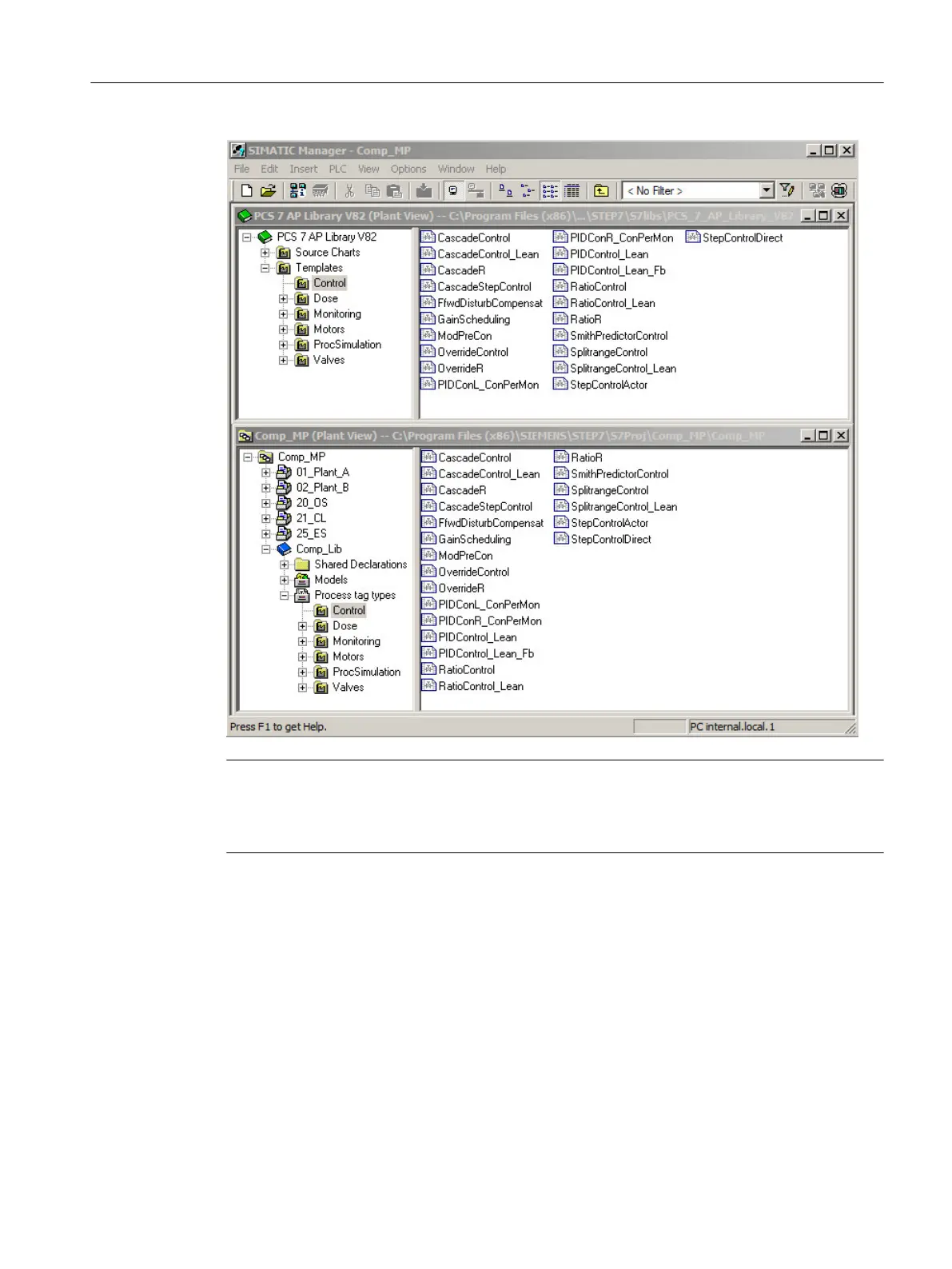Switch to Details view

point(572,190)
